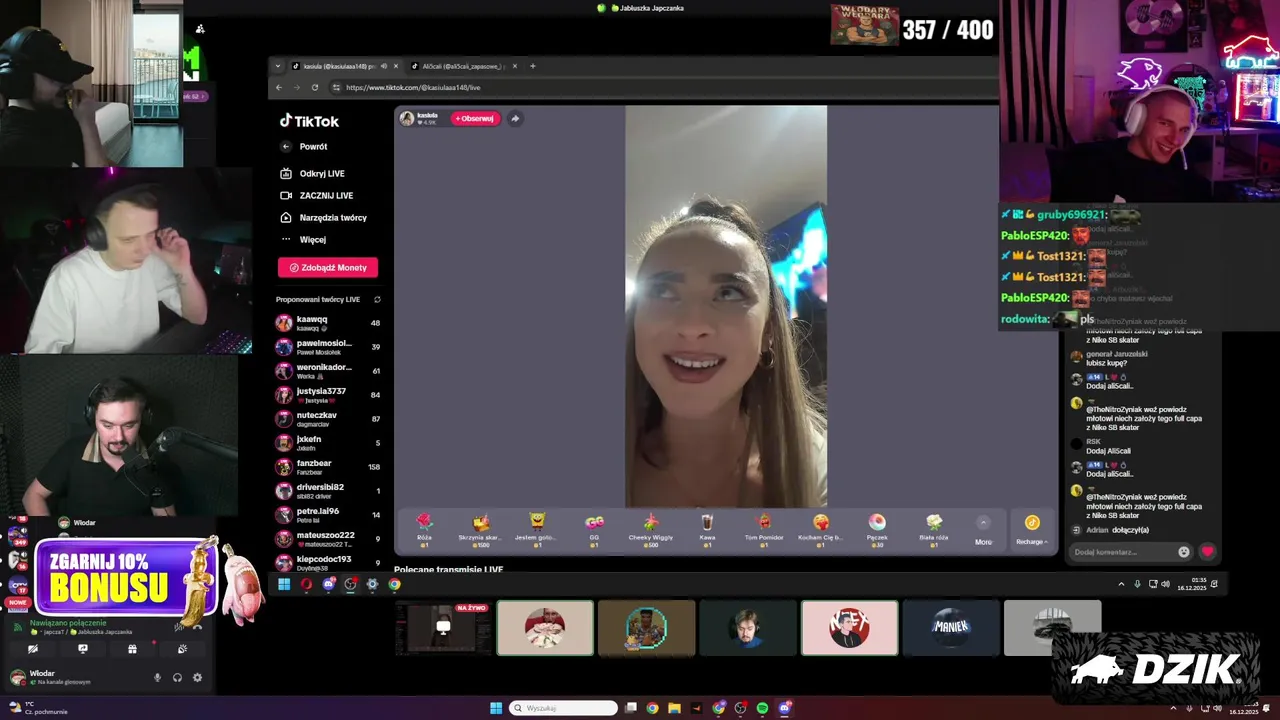Open site info icon in address bar
Screen dimensions: 1280x720
336,87
